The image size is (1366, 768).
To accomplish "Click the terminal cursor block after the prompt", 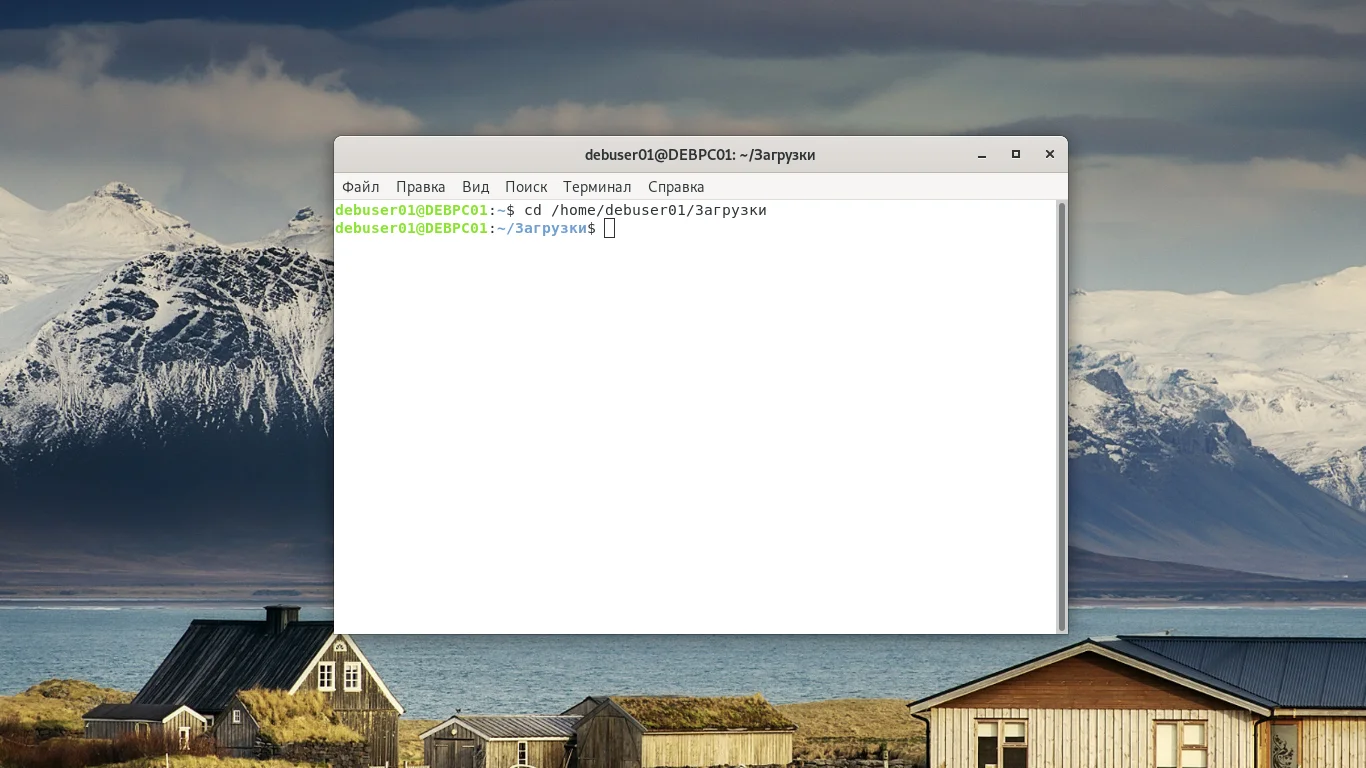I will coord(610,229).
